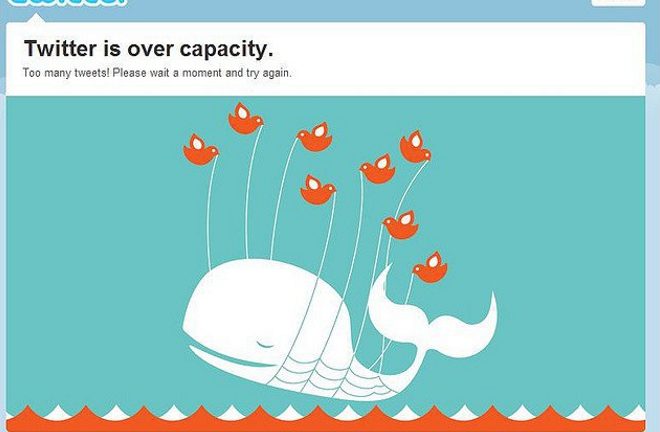Click the central orange bird below the others

[x=318, y=190]
